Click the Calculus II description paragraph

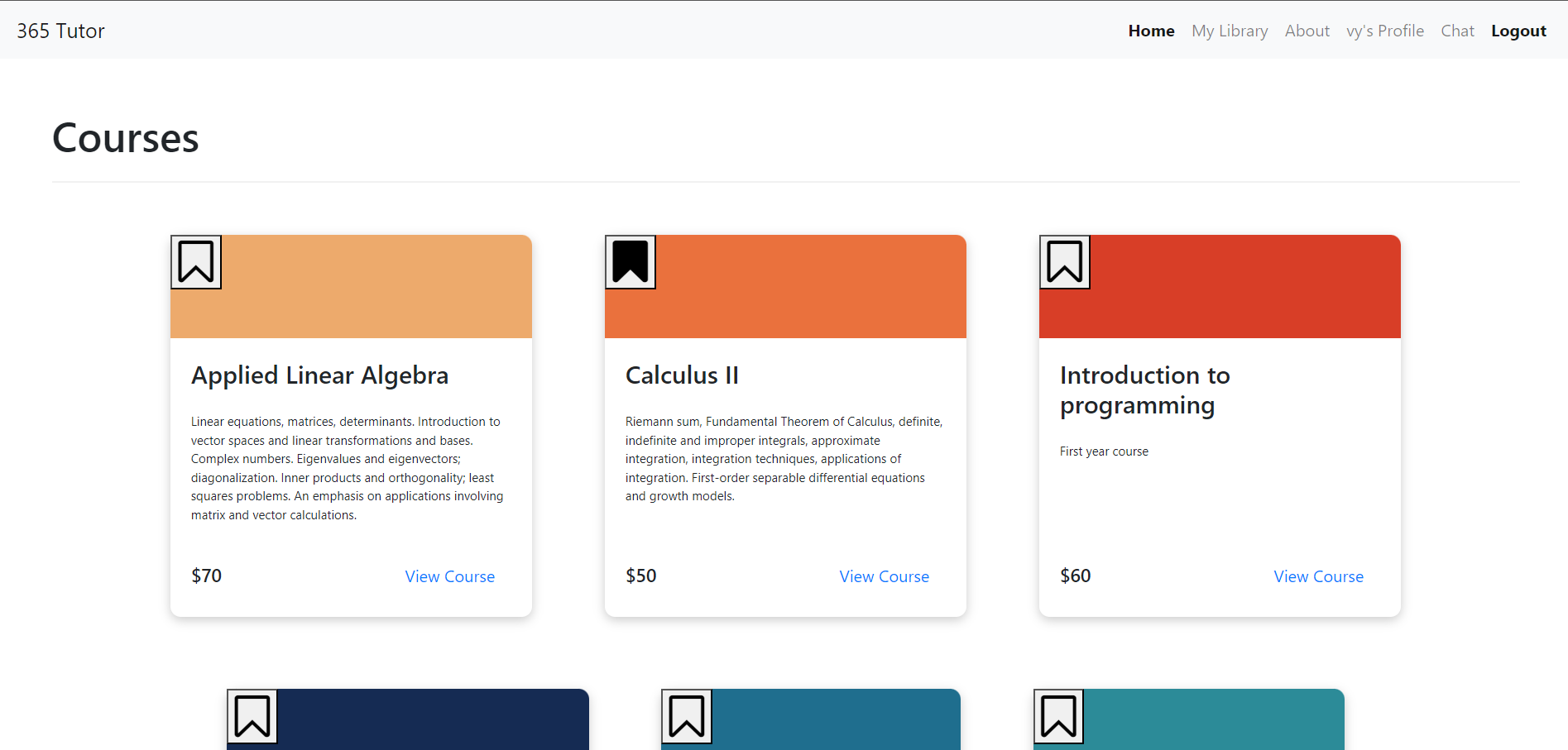coord(784,459)
